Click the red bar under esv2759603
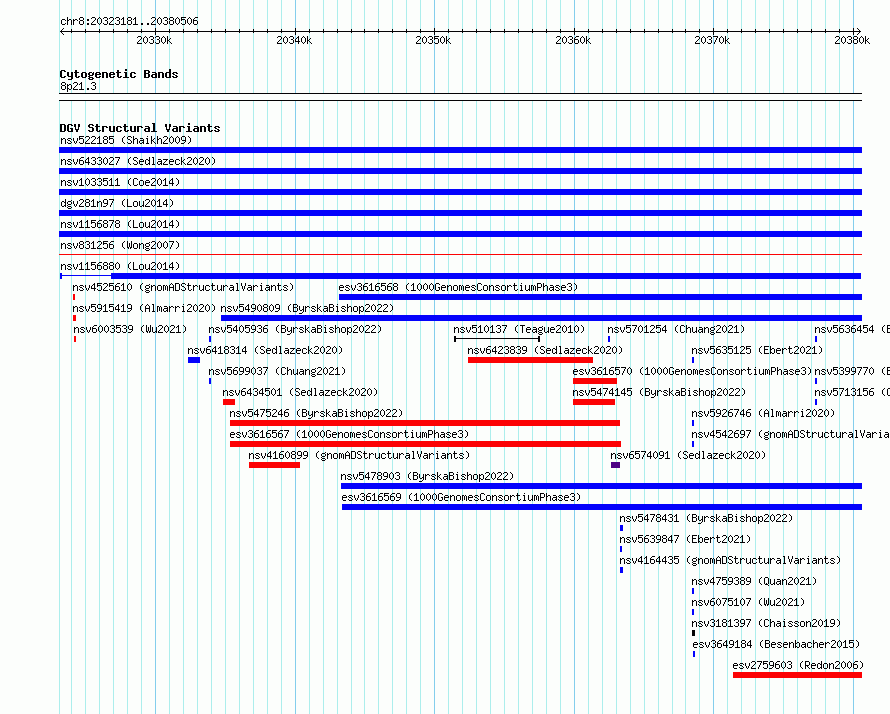 pos(797,675)
